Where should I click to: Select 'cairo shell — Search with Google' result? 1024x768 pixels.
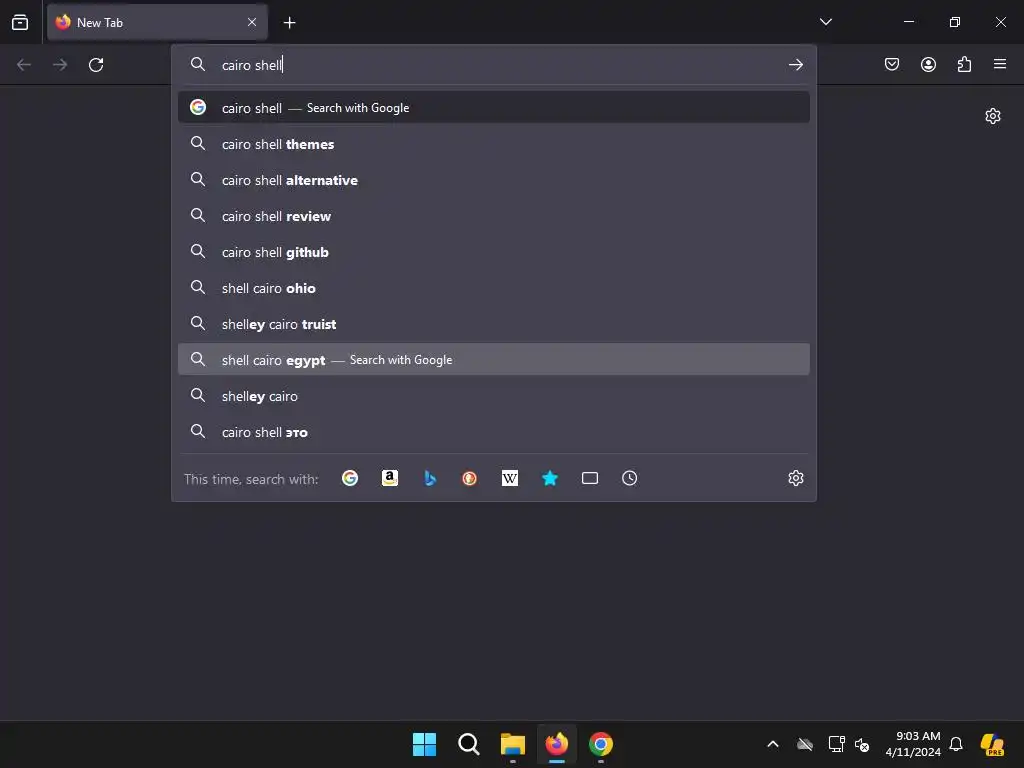coord(494,108)
